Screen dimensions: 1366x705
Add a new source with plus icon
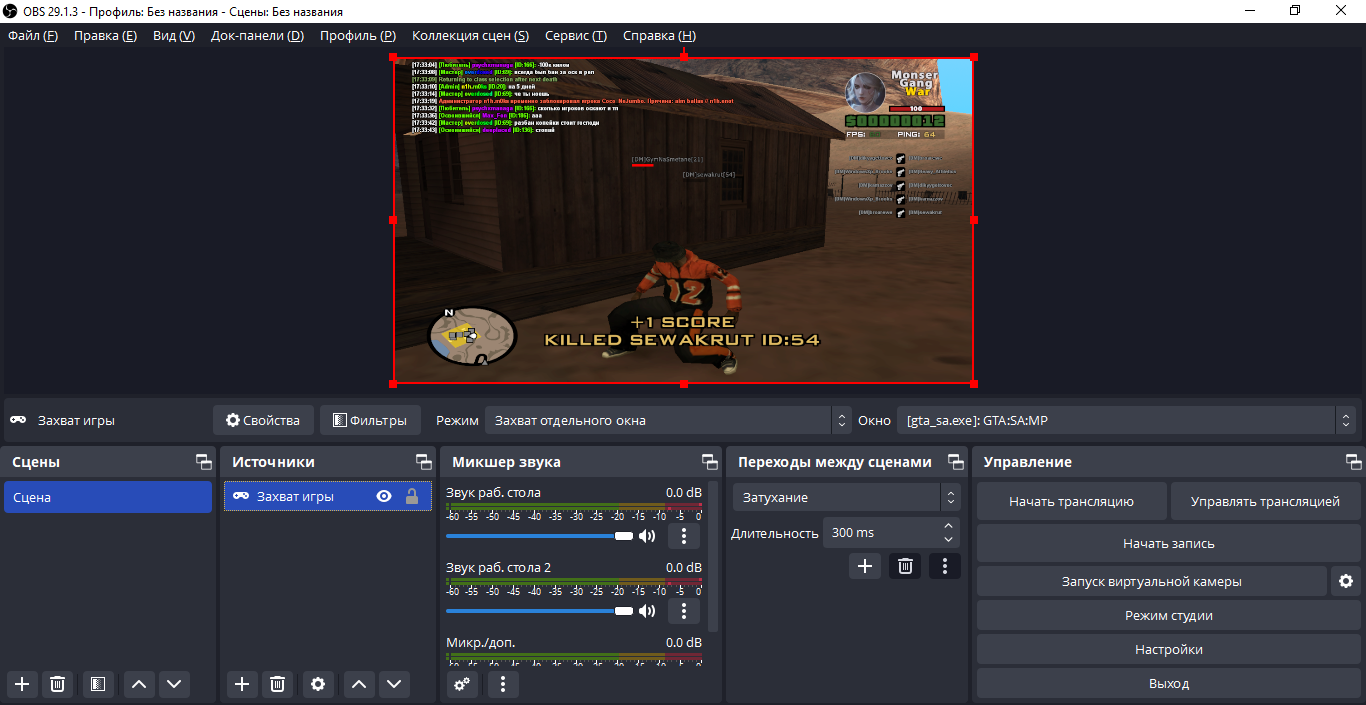[x=241, y=684]
